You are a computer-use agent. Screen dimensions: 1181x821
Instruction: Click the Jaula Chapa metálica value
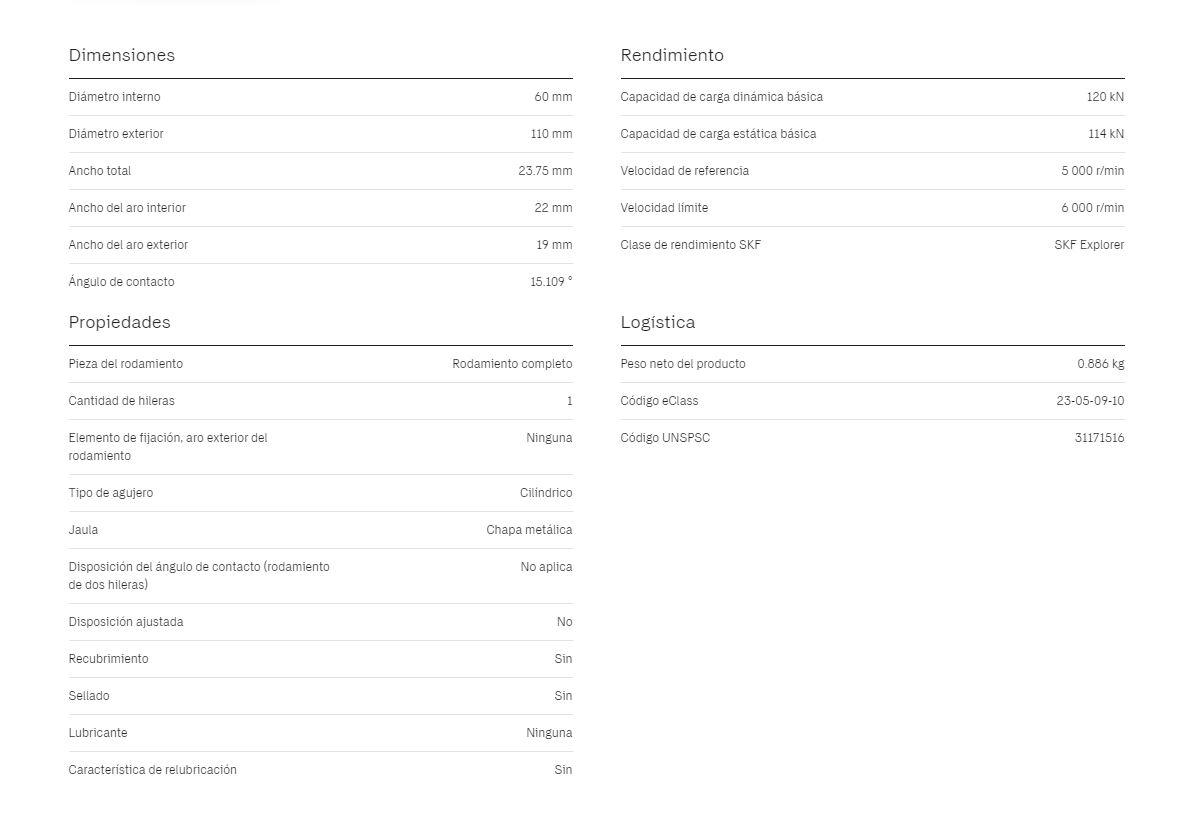(x=529, y=530)
